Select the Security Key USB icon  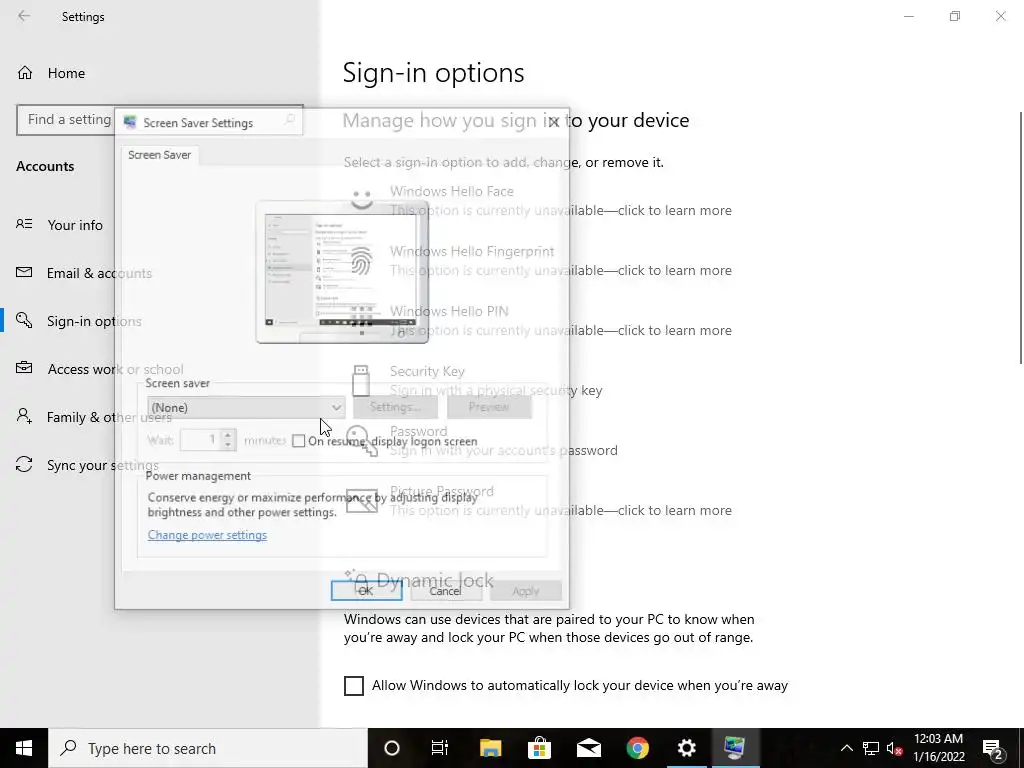coord(361,381)
